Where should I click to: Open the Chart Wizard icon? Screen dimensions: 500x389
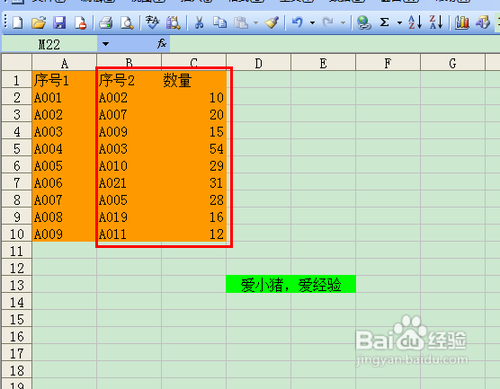tap(462, 23)
